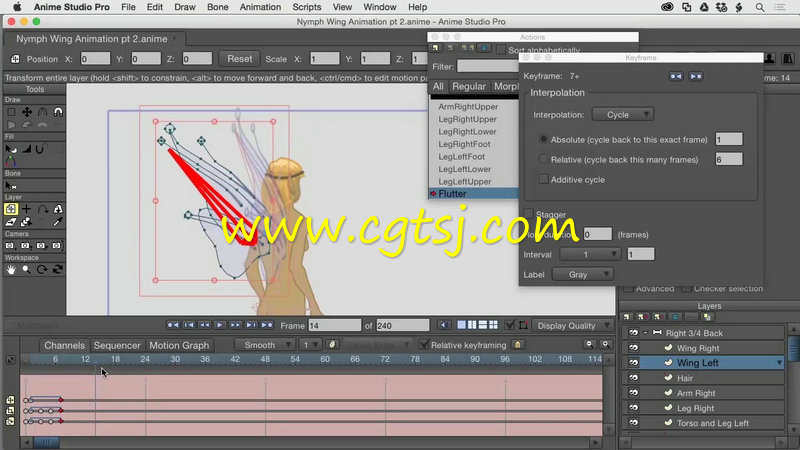Select the Select Shape fill tool
This screenshot has width=800, height=450.
(x=11, y=149)
